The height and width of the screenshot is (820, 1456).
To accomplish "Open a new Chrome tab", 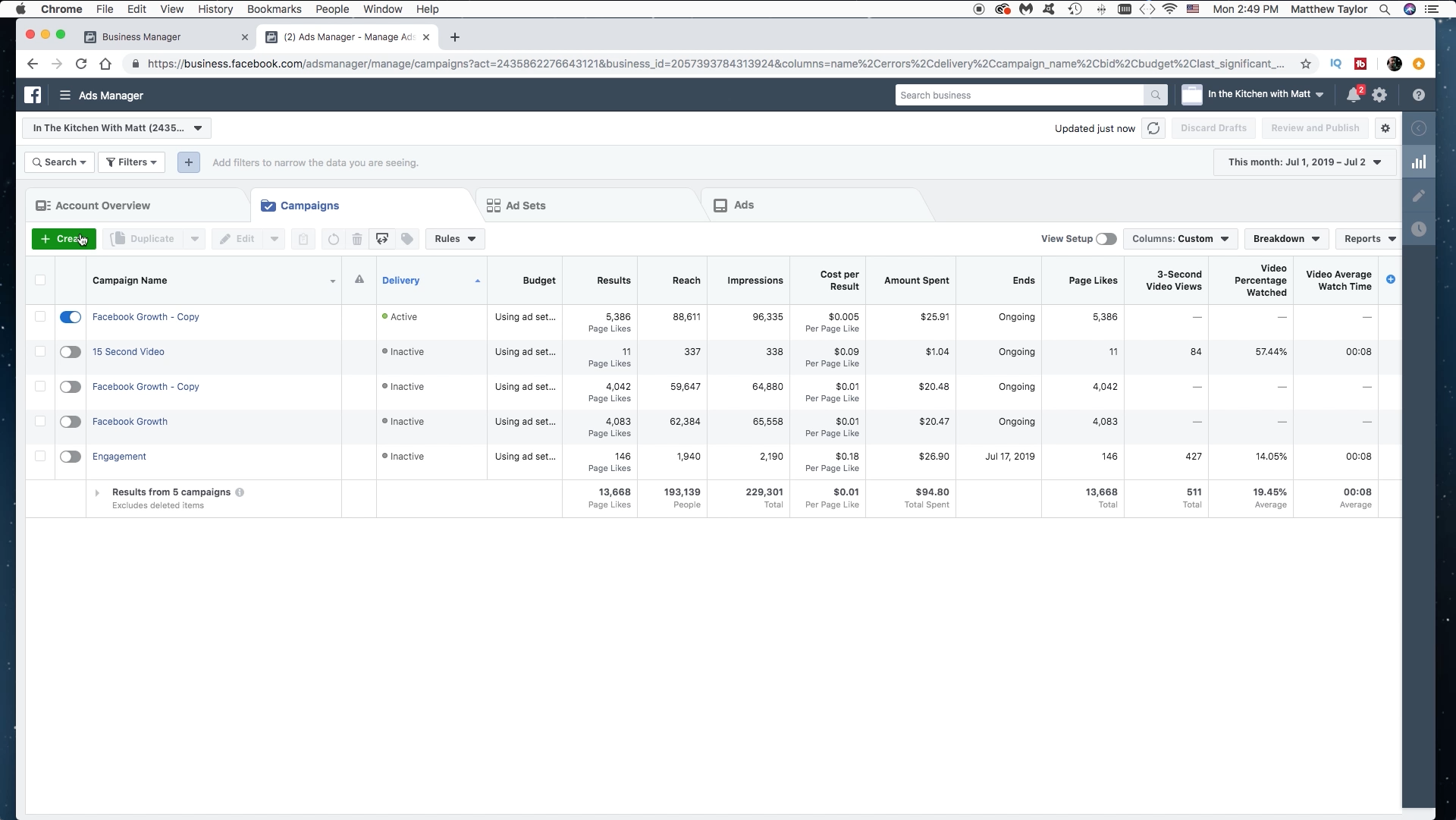I will pos(454,37).
